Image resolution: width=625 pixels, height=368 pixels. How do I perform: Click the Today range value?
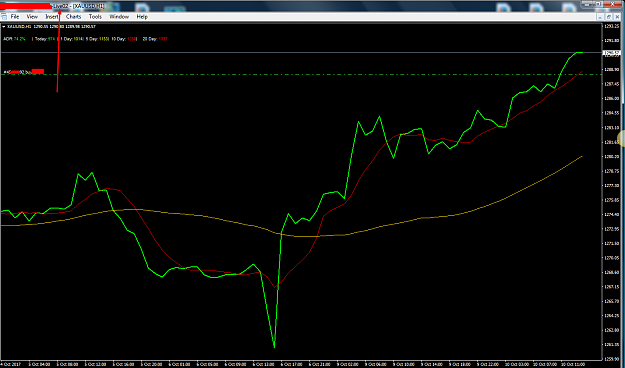pyautogui.click(x=51, y=39)
